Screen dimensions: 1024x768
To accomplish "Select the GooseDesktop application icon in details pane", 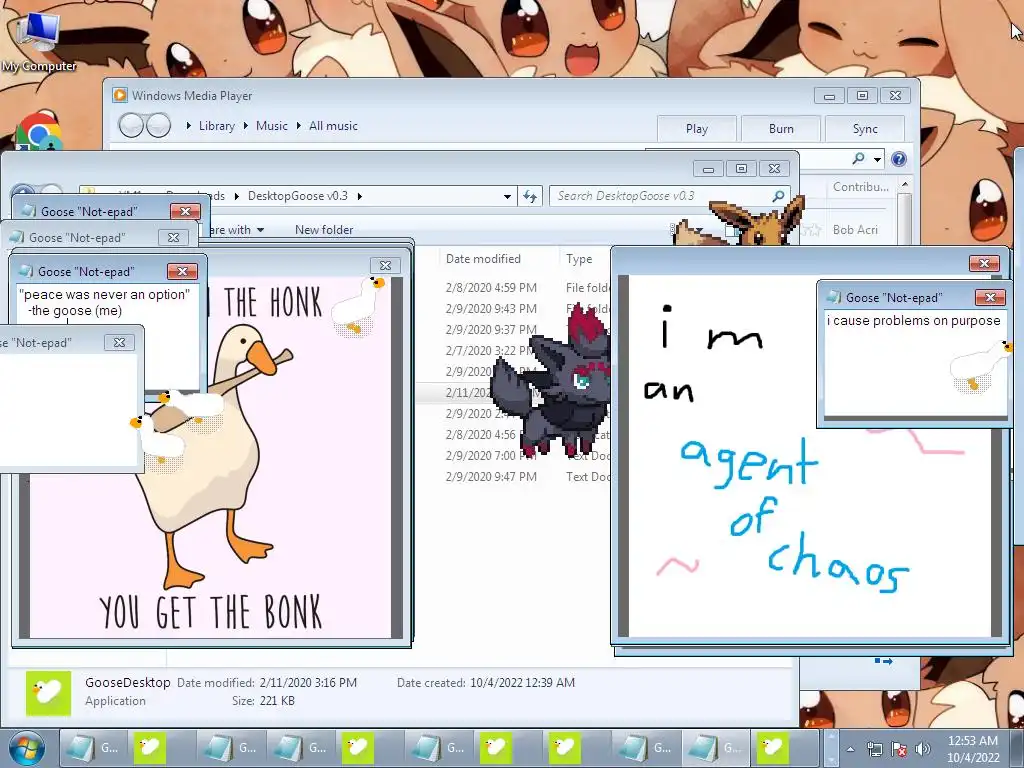I will coord(48,692).
